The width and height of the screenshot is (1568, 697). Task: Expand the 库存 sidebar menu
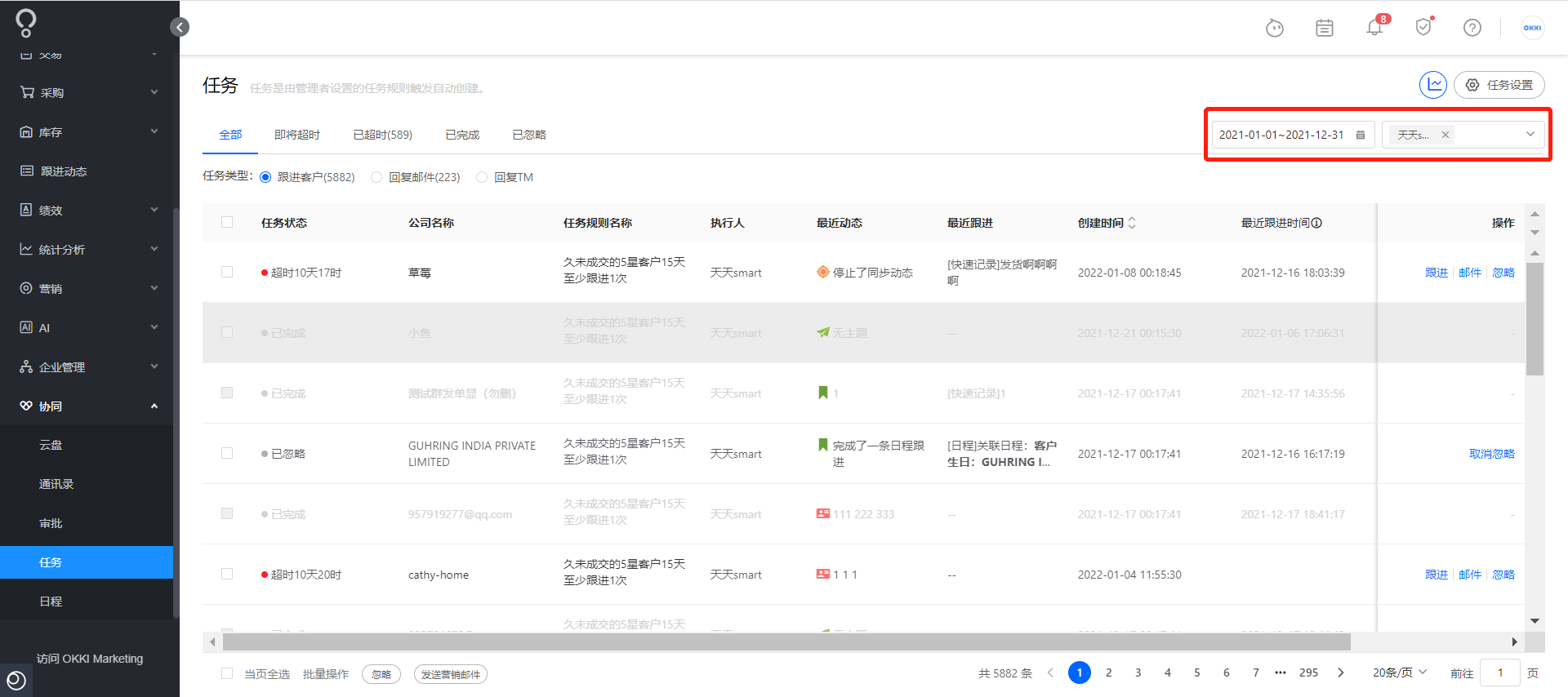154,131
